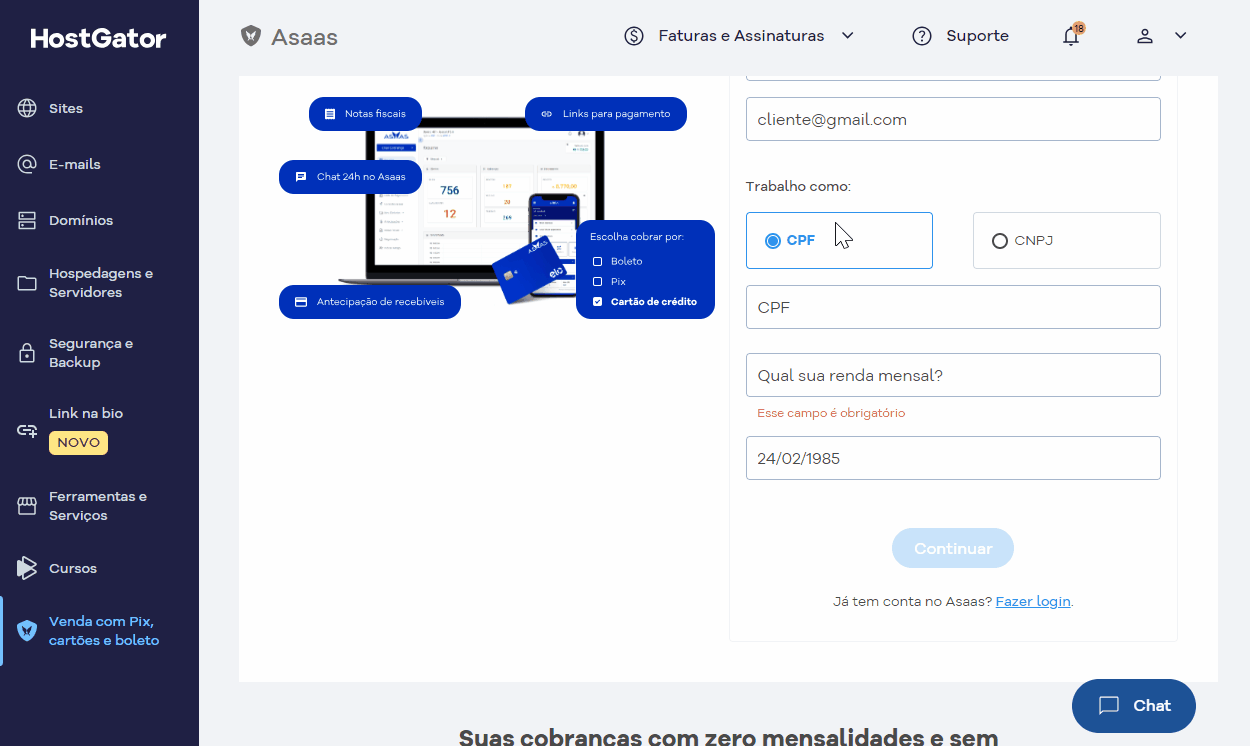This screenshot has width=1250, height=746.
Task: Focus the birth date field 24/02/1985
Action: (953, 458)
